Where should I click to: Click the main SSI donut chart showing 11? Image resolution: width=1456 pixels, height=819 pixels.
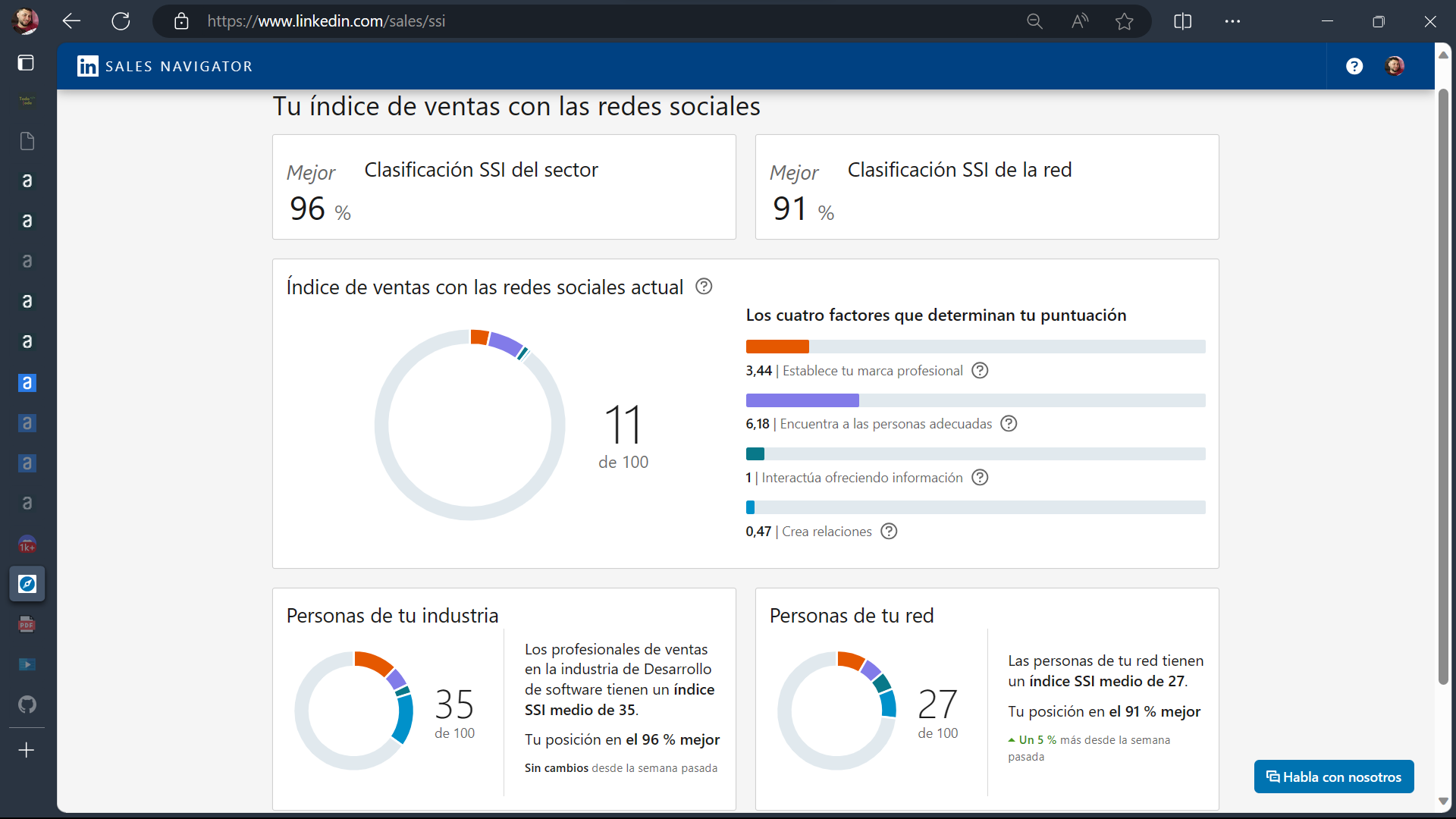pos(470,425)
